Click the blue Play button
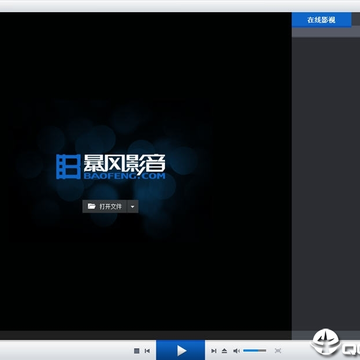The image size is (360, 360). point(181,350)
